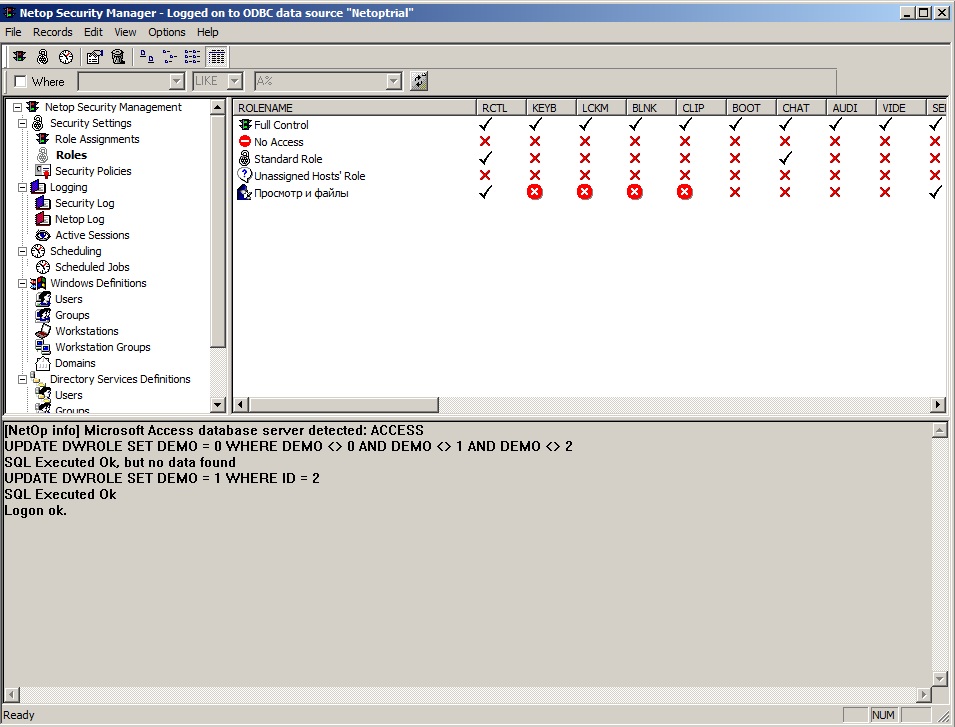Toggle BLNK circled cross for Просмотр и файлы
The height and width of the screenshot is (727, 955).
point(635,192)
